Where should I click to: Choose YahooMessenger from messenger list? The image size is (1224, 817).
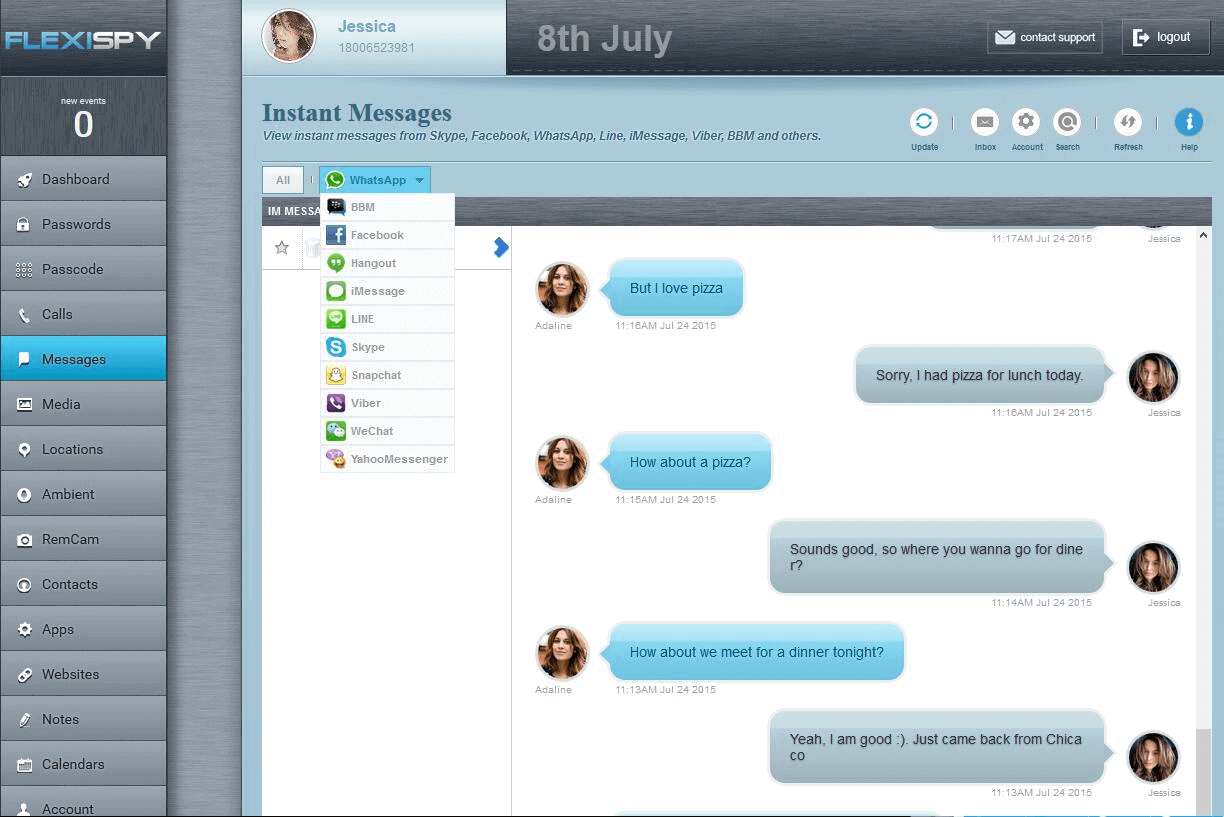387,459
